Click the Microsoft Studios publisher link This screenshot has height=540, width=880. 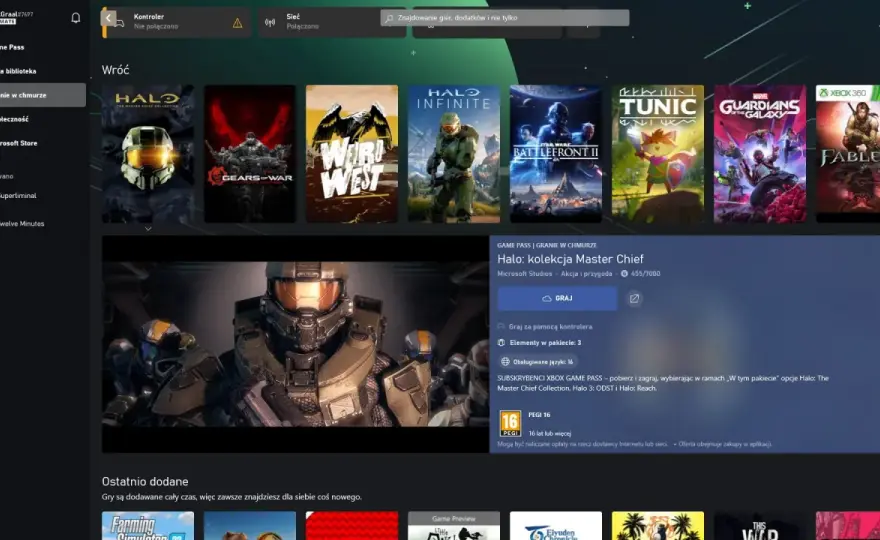pos(524,274)
